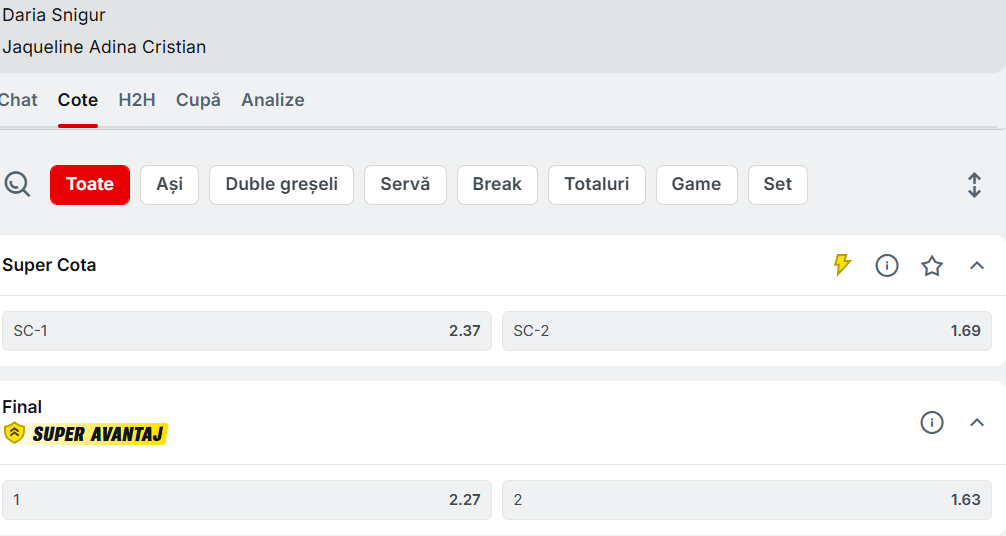1006x536 pixels.
Task: Select the Toate filter
Action: click(90, 185)
